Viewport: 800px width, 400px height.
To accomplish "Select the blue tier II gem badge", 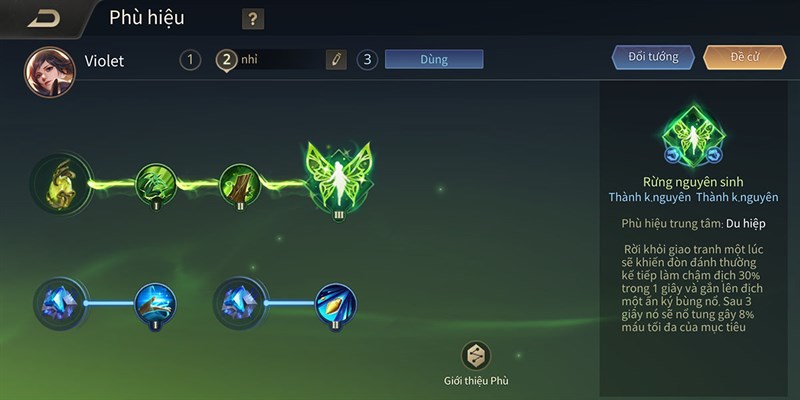I will click(336, 304).
